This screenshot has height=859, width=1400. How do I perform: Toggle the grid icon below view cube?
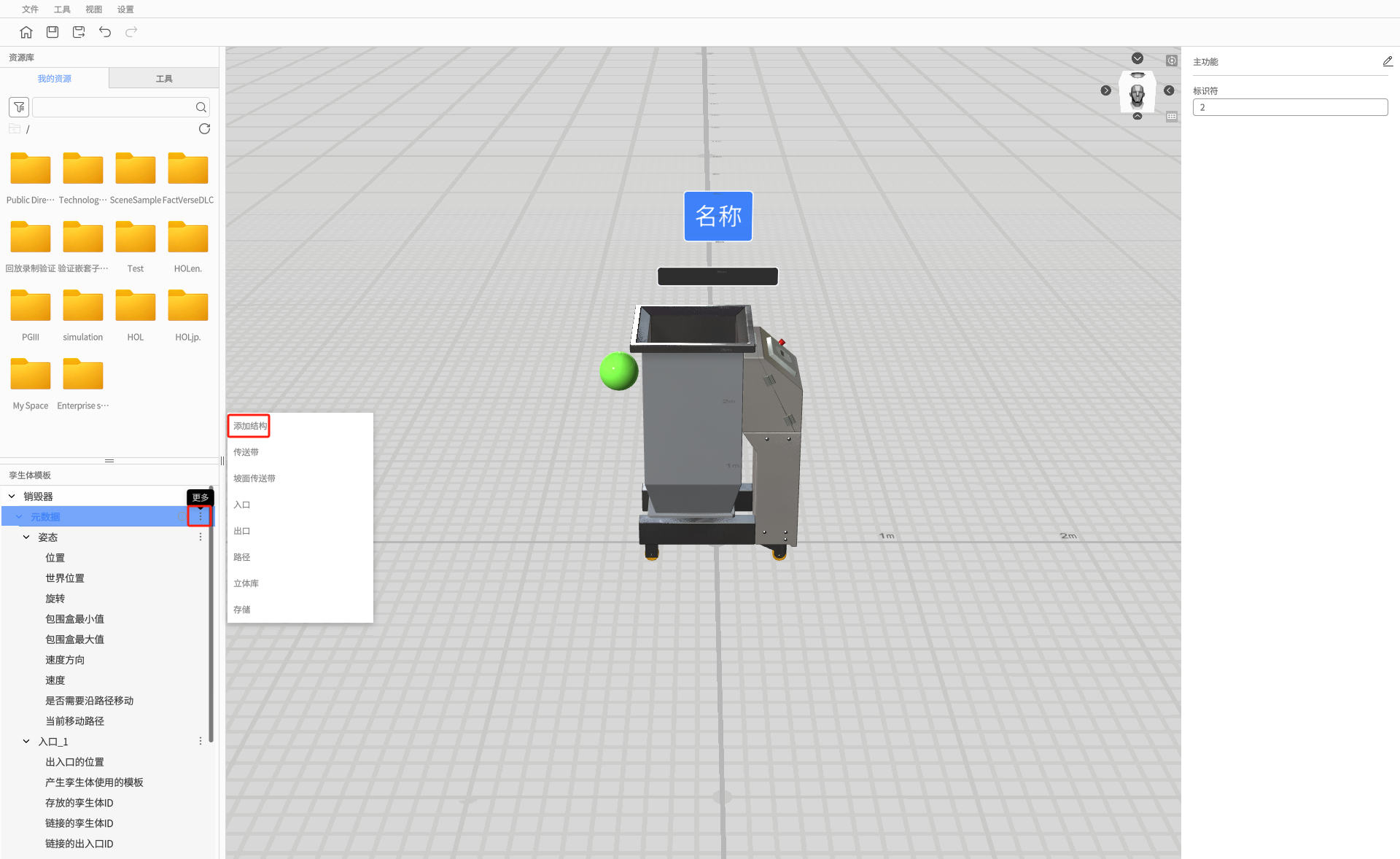1171,117
